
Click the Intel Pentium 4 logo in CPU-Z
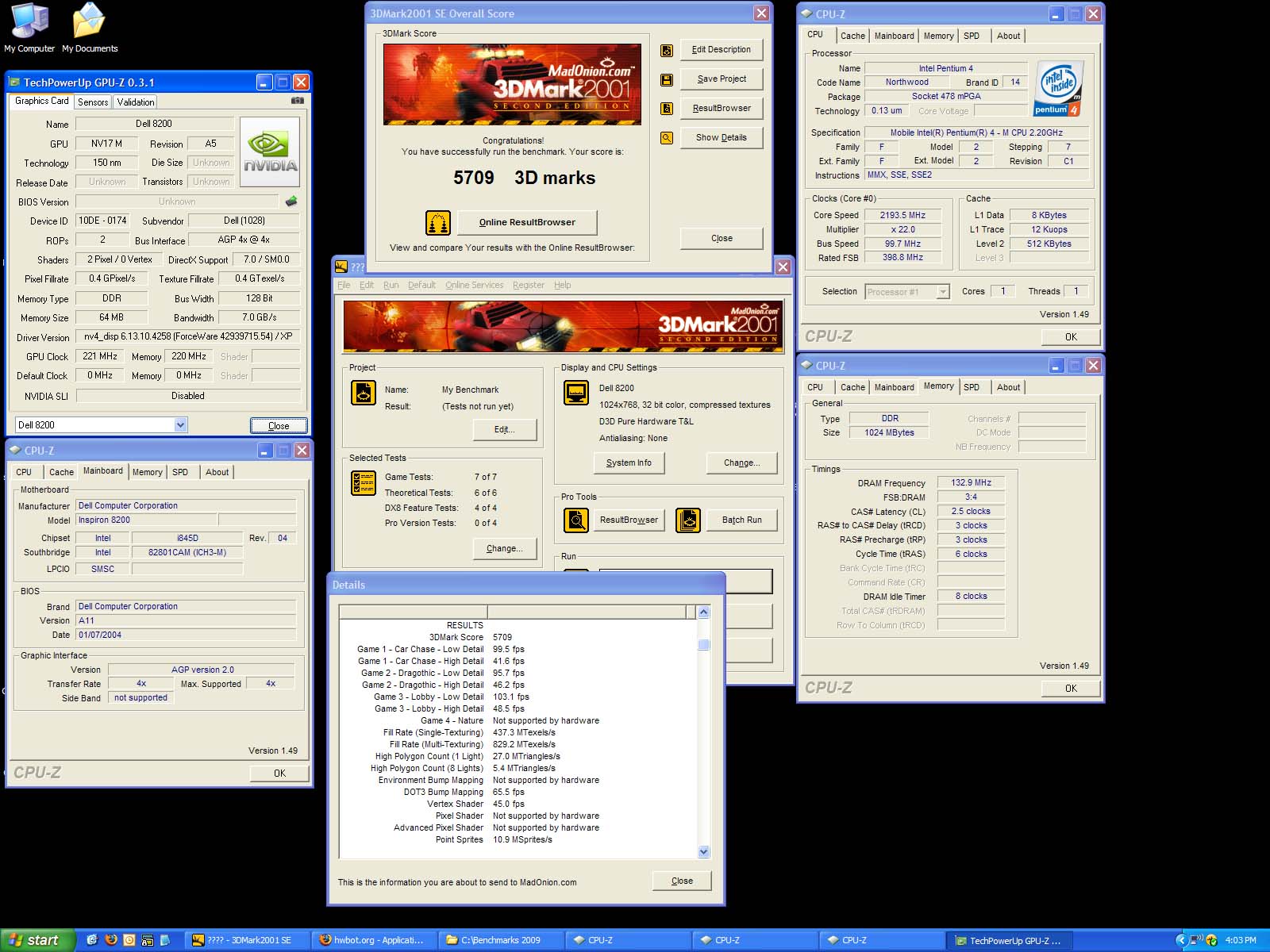[x=1059, y=89]
